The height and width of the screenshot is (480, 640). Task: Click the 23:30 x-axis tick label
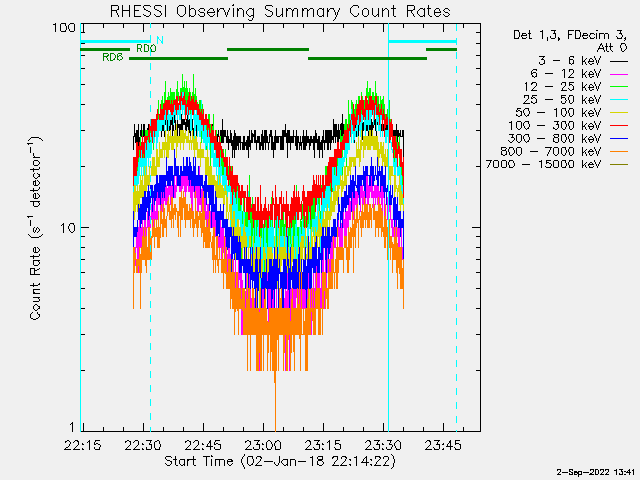point(383,445)
